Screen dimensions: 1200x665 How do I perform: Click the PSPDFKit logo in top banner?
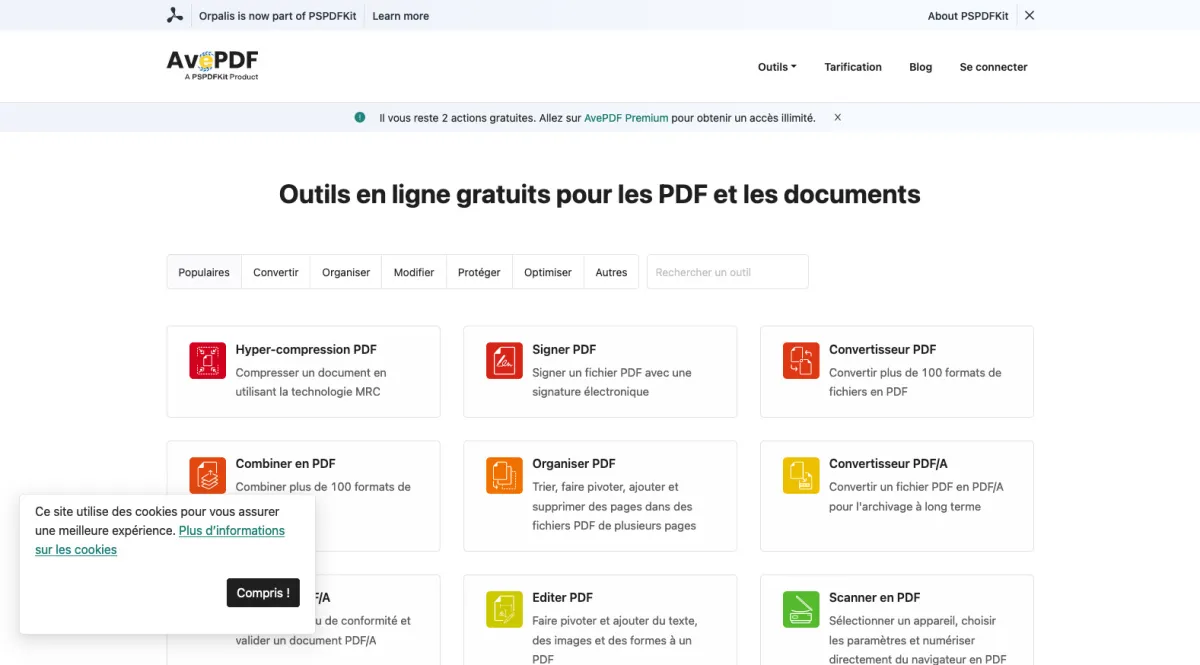(x=175, y=15)
